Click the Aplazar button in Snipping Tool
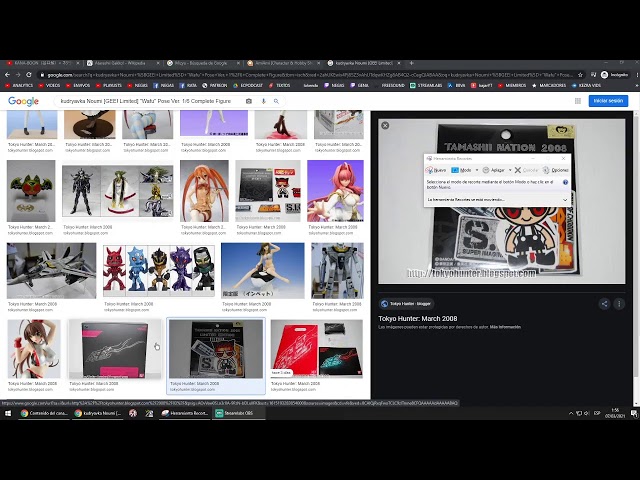The image size is (640, 480). click(x=493, y=170)
